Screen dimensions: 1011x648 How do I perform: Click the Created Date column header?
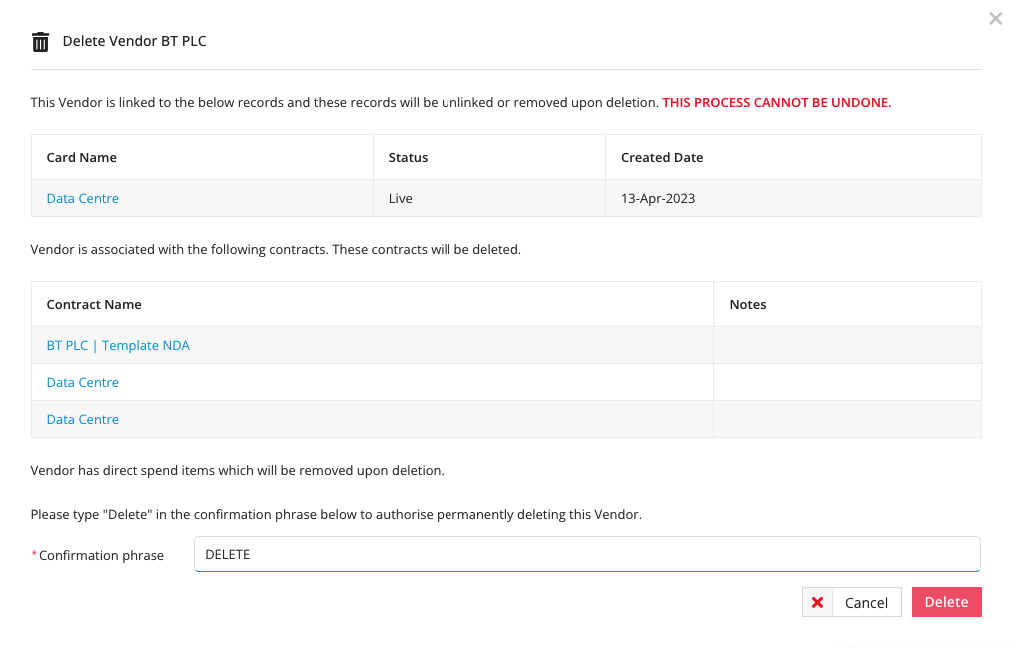[662, 157]
